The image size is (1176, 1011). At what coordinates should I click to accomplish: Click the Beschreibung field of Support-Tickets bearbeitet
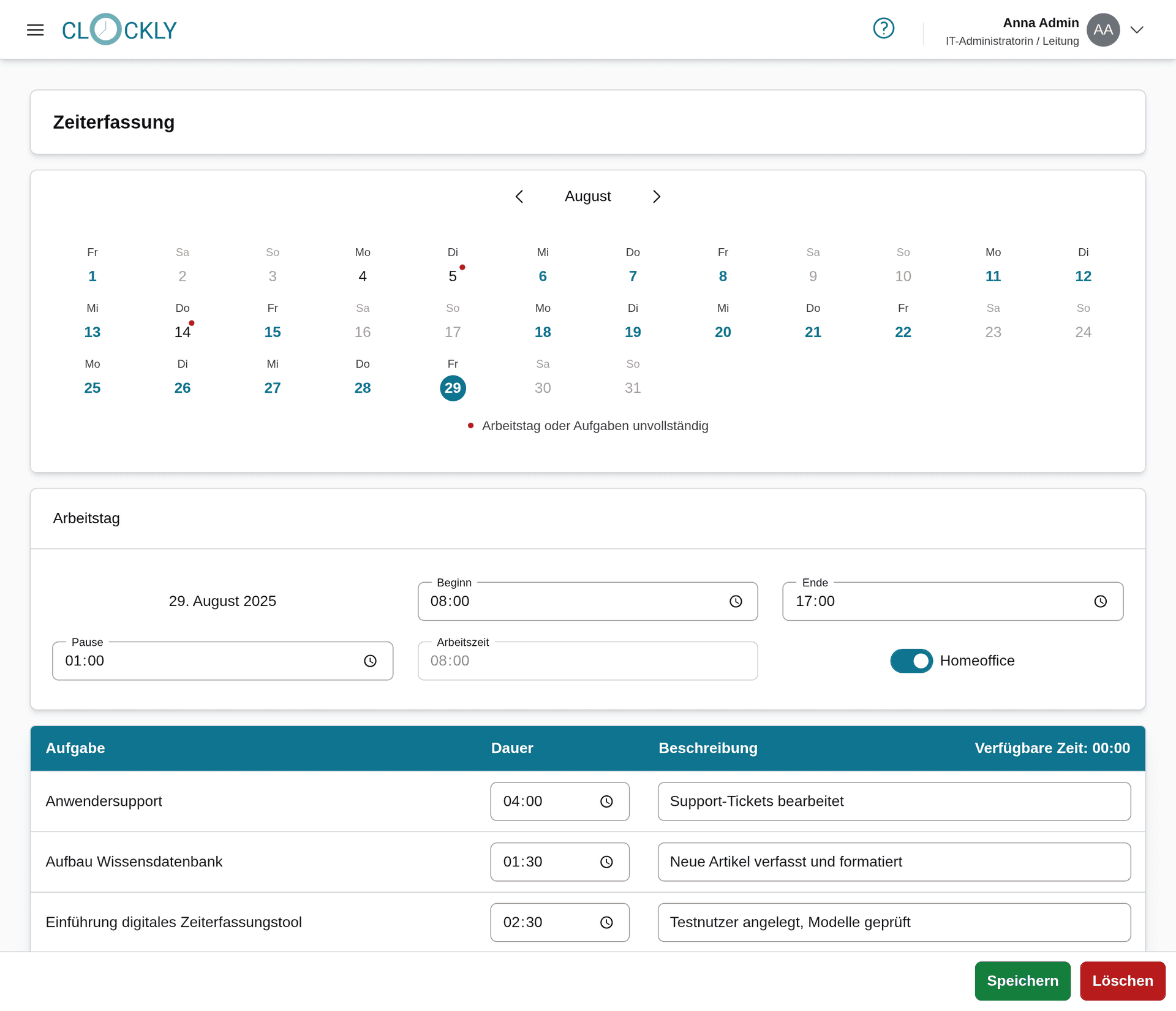894,801
